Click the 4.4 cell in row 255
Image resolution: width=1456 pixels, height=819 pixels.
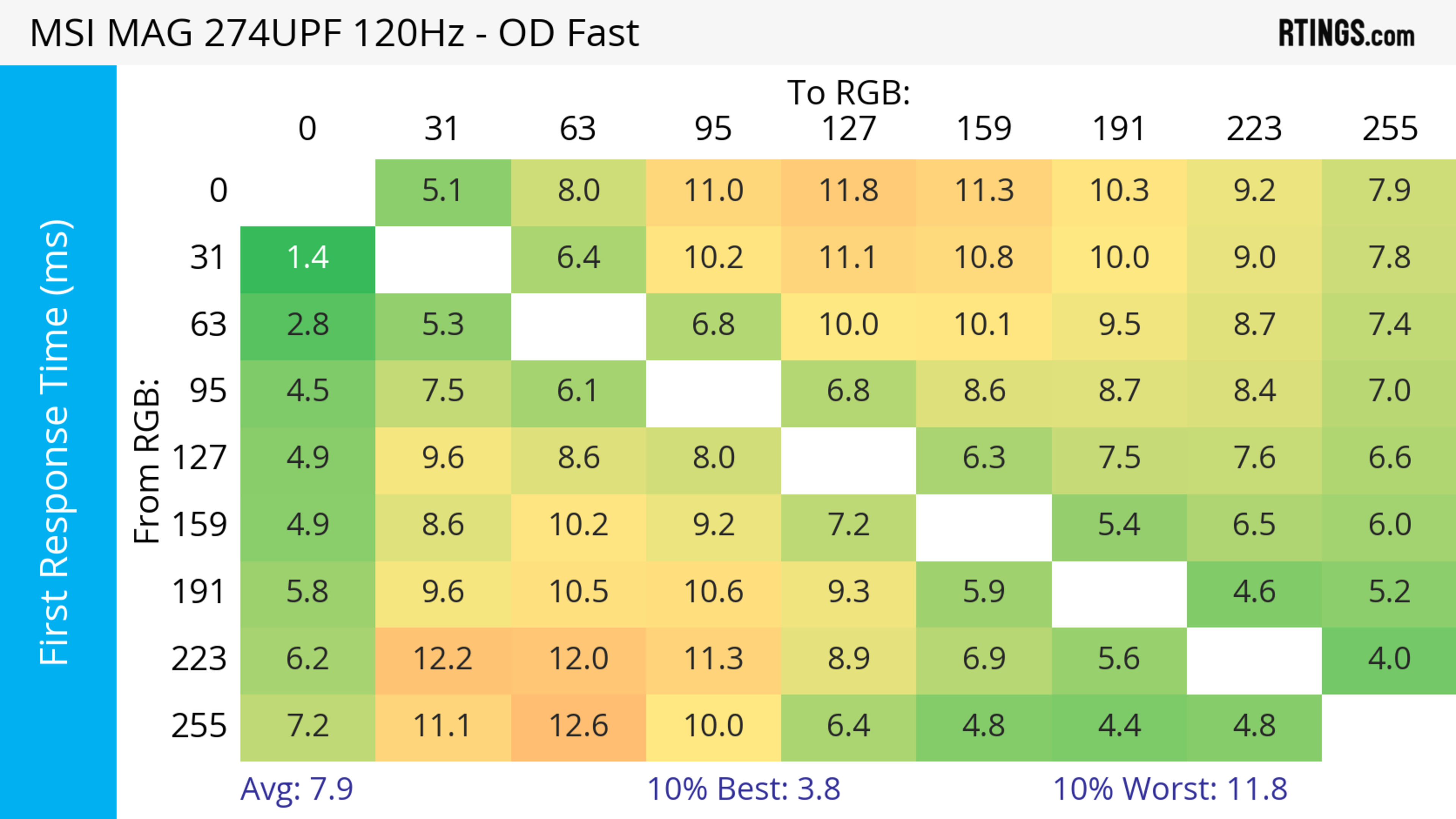point(1119,726)
